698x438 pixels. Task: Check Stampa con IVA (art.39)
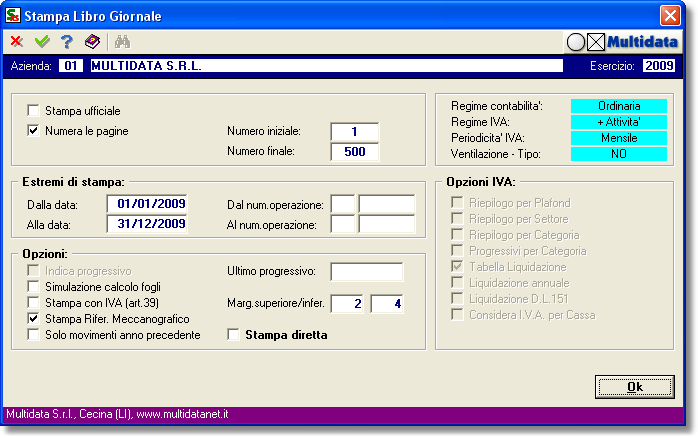pos(33,303)
